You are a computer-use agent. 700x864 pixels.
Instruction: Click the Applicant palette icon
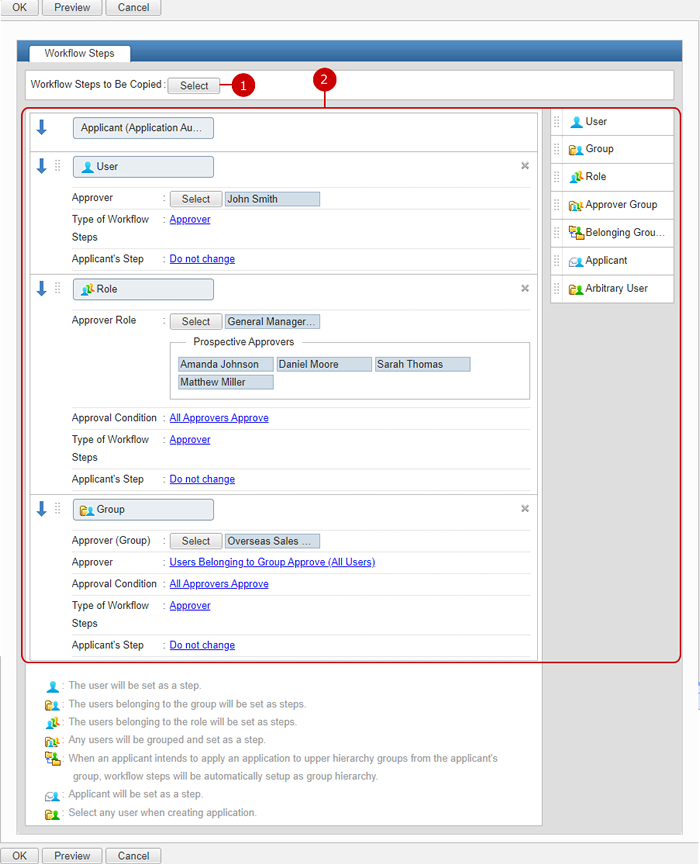[x=575, y=262]
